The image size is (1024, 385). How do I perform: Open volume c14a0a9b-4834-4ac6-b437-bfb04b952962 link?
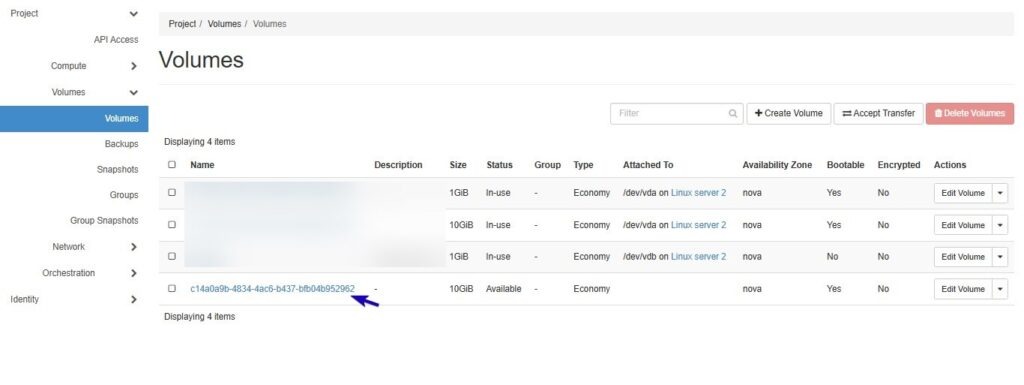tap(272, 288)
